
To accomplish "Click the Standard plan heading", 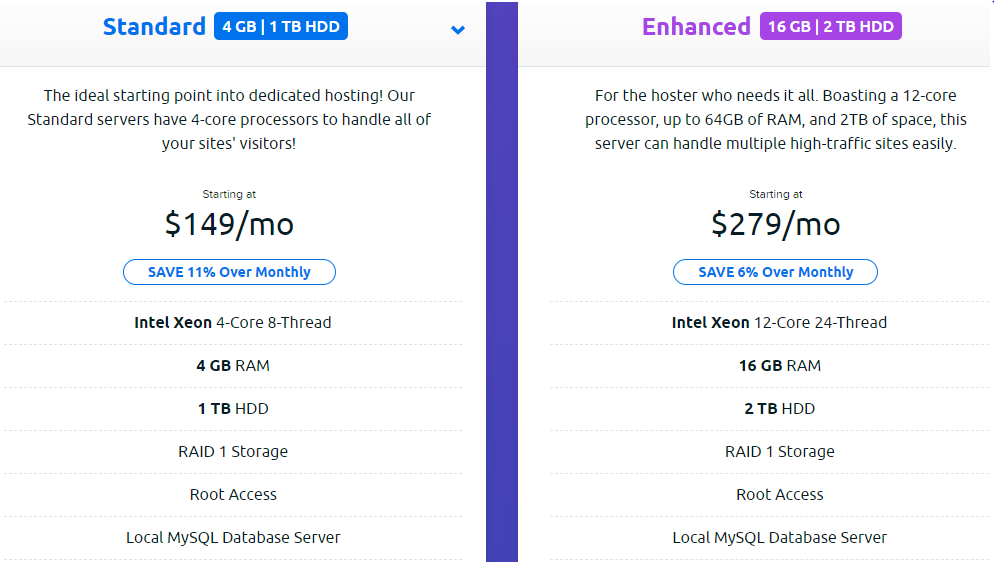I will pyautogui.click(x=154, y=27).
